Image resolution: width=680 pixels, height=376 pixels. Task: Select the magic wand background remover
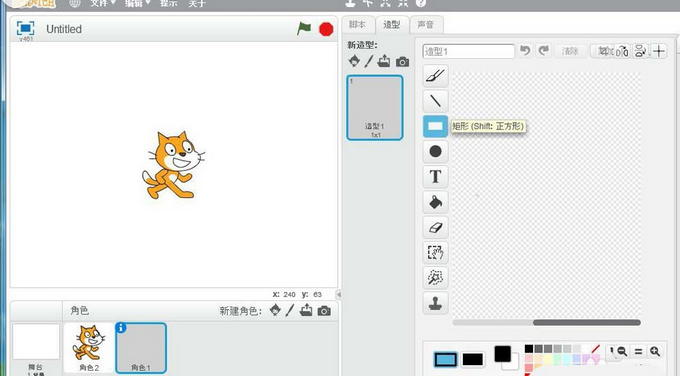(x=435, y=278)
